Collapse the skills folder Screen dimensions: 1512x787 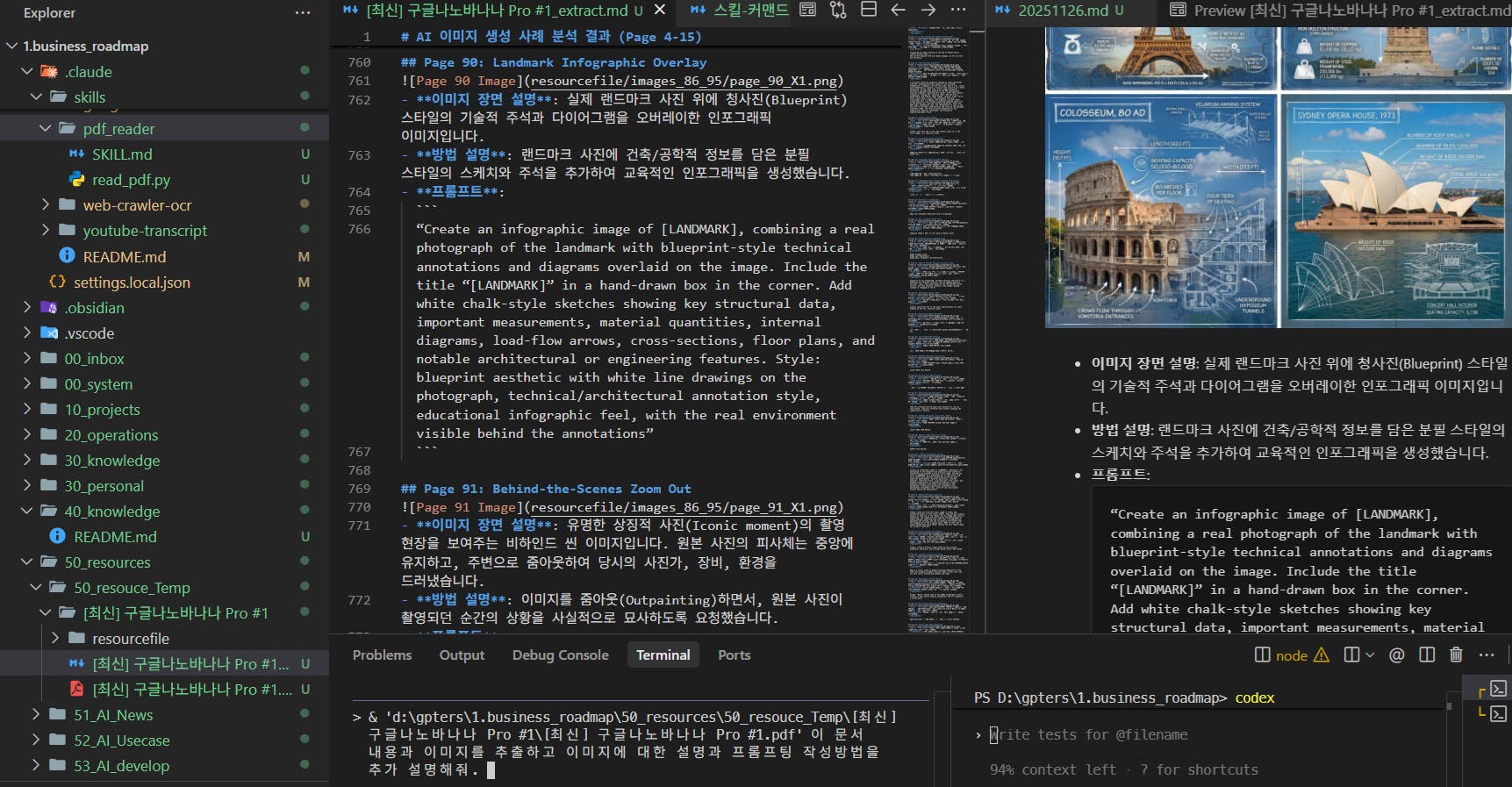36,97
